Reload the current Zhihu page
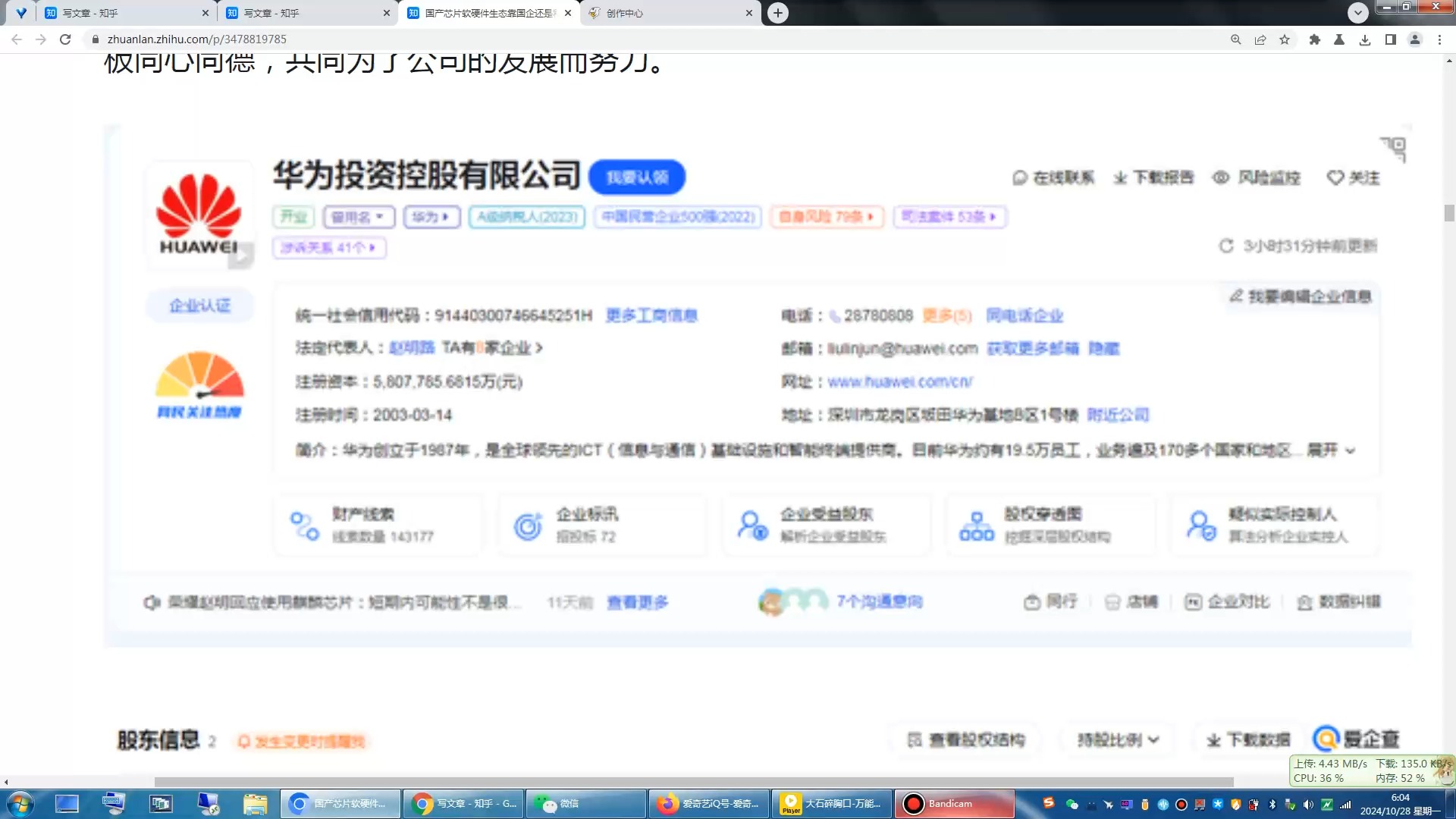1456x819 pixels. 65,39
